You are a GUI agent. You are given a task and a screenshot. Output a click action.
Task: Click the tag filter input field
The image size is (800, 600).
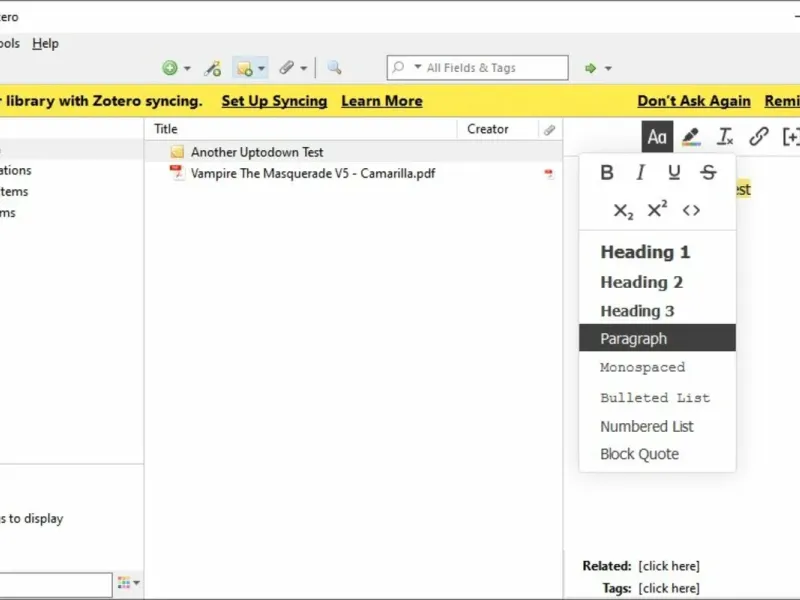point(55,584)
